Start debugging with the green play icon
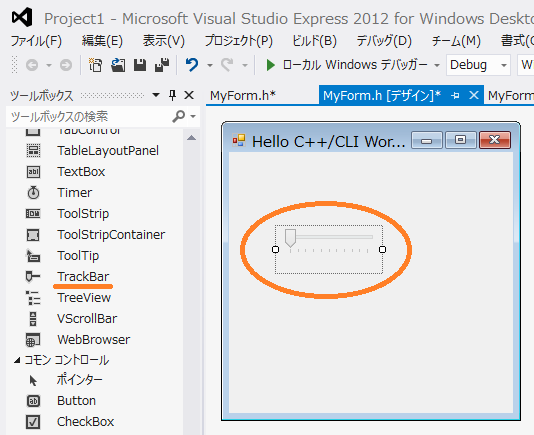Screen dimensions: 534x435 (x=270, y=65)
